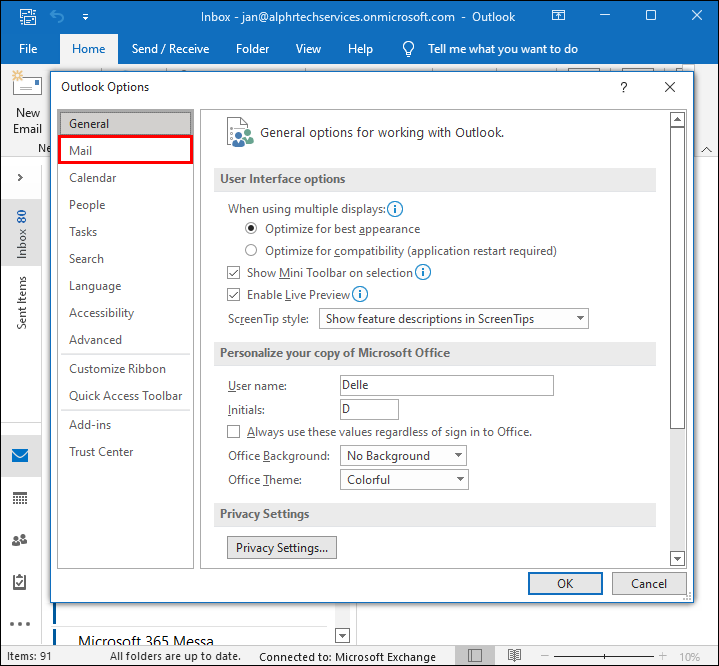Viewport: 719px width, 666px height.
Task: Switch to the Send / Receive tab
Action: coord(170,49)
